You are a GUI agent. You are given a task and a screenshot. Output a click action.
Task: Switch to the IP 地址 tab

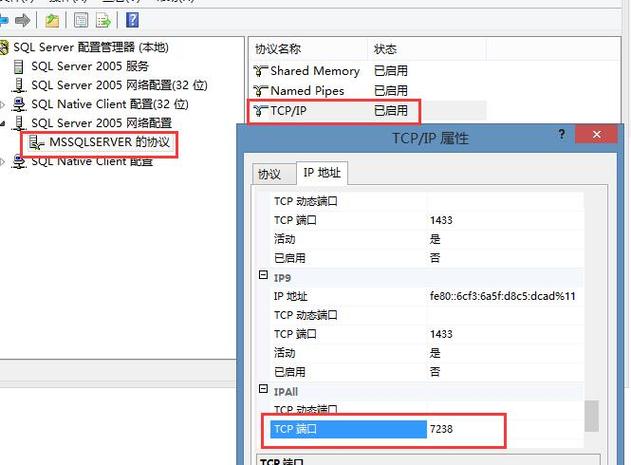click(x=322, y=173)
